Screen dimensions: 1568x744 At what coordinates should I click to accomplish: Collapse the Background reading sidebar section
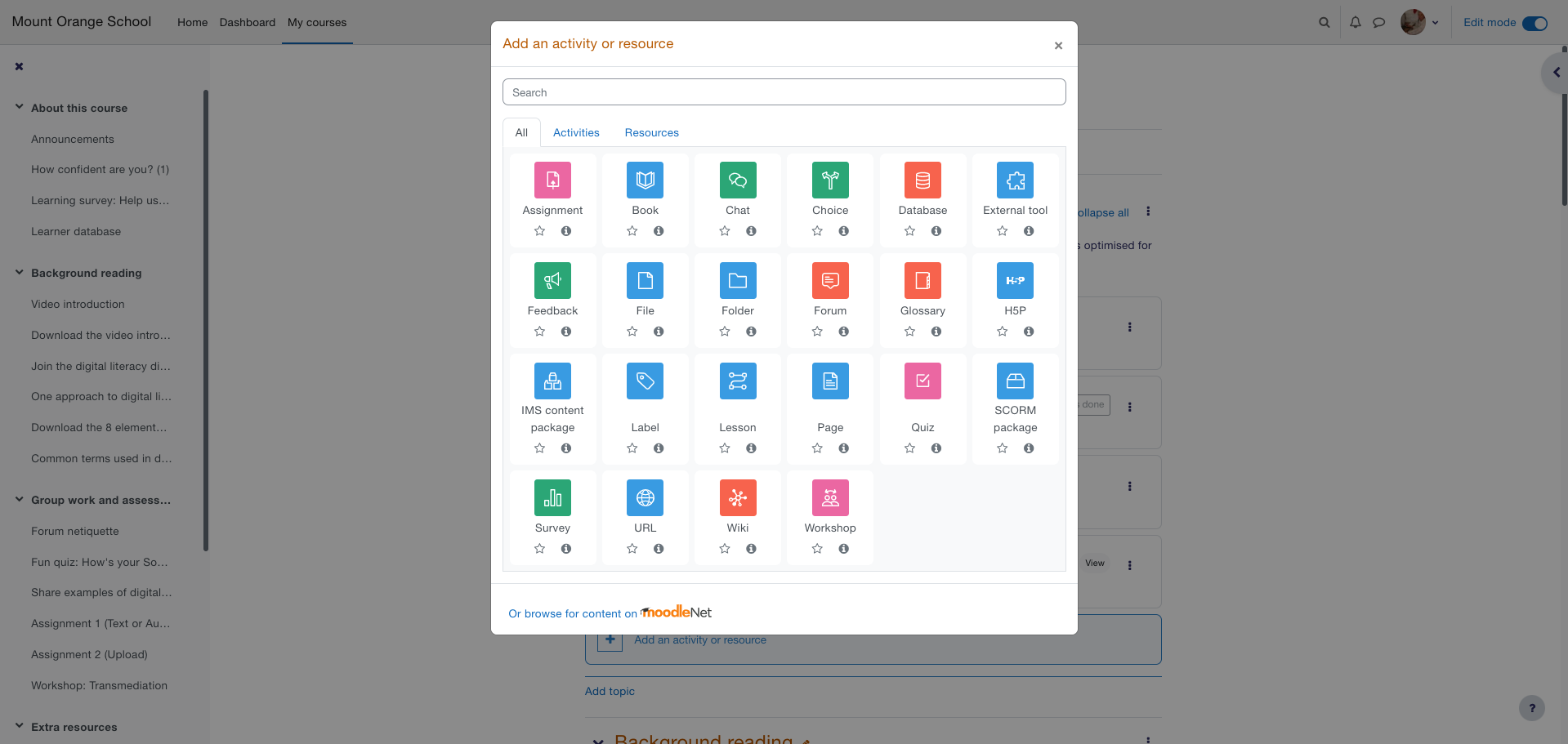coord(19,273)
